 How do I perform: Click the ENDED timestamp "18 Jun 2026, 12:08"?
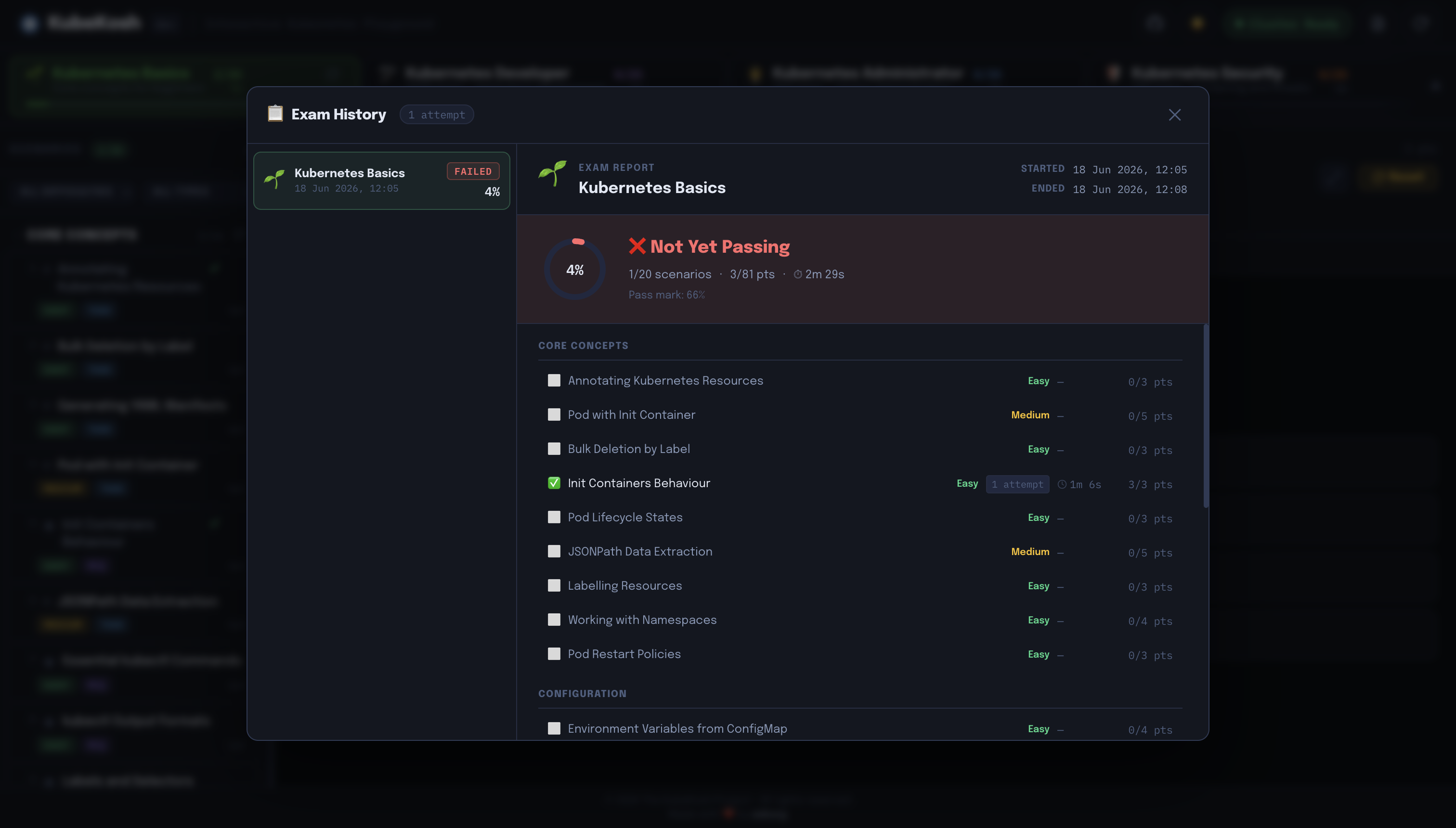tap(1130, 189)
